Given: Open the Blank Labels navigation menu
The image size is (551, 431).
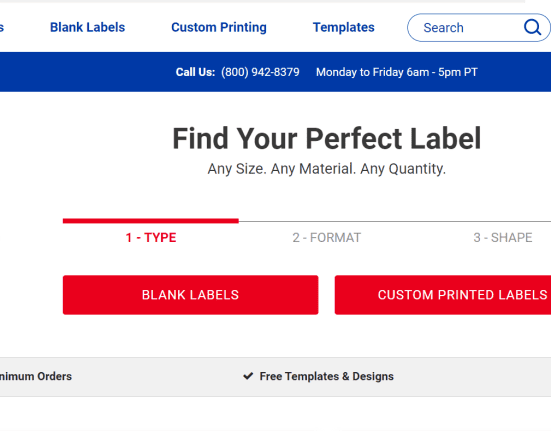Looking at the screenshot, I should pyautogui.click(x=87, y=27).
